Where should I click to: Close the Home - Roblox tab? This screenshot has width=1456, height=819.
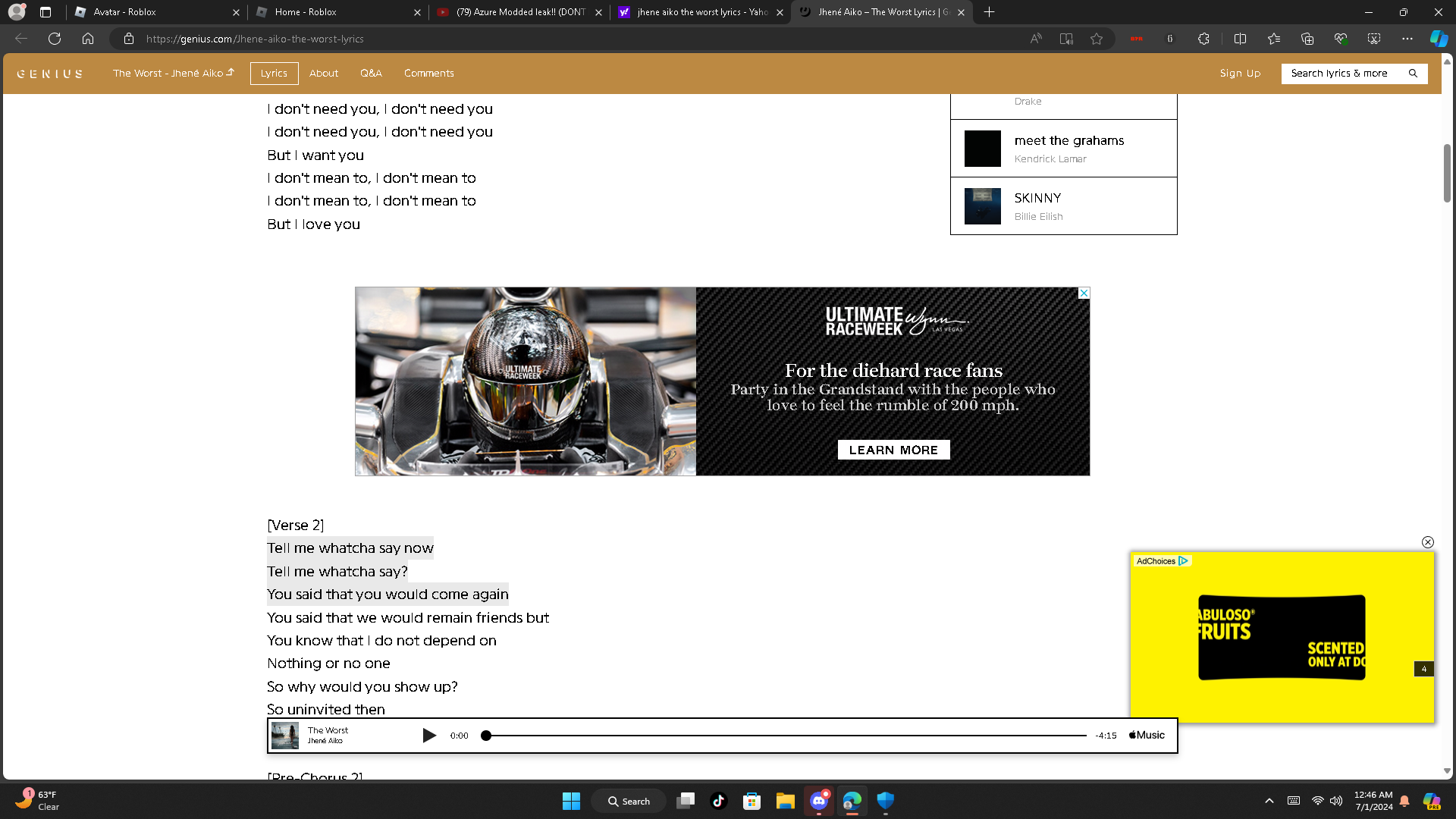[418, 12]
